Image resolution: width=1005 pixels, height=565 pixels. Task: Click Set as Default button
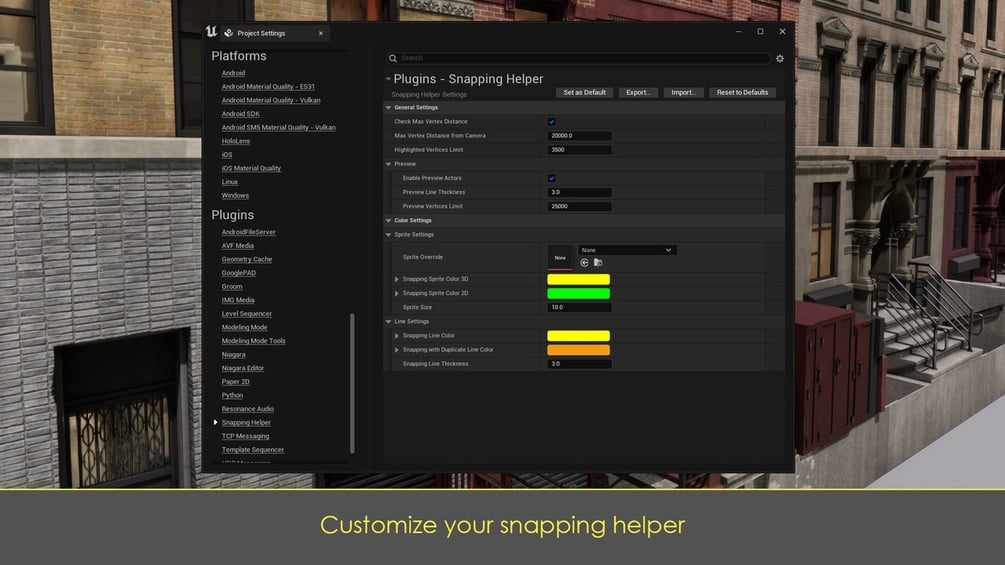pyautogui.click(x=584, y=92)
